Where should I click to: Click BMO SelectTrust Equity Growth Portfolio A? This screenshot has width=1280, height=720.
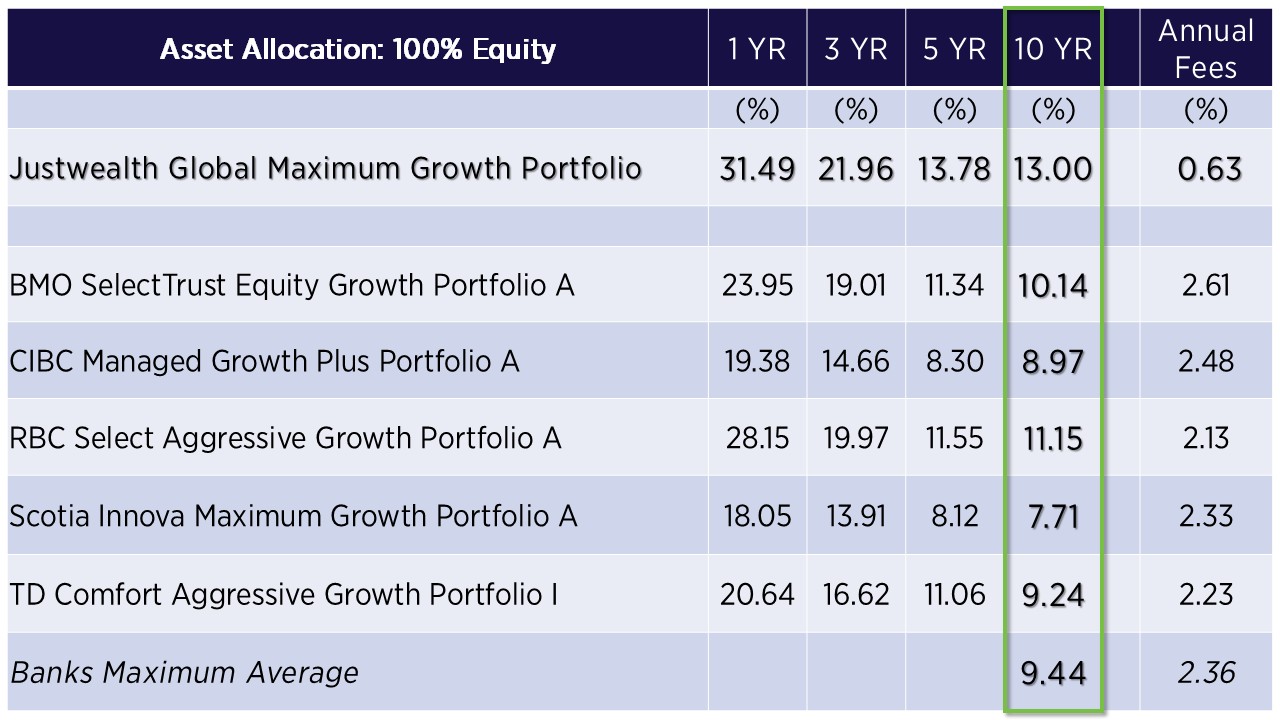(x=292, y=285)
